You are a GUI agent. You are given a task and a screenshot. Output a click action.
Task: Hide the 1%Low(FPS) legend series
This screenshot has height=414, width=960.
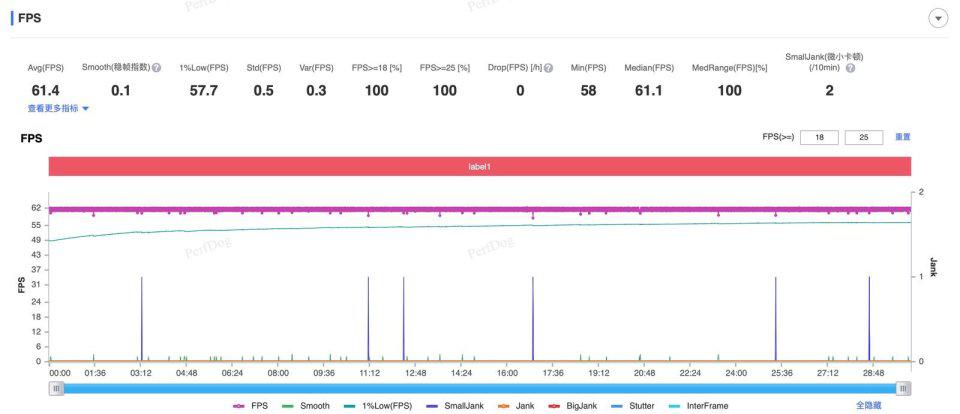(x=377, y=405)
